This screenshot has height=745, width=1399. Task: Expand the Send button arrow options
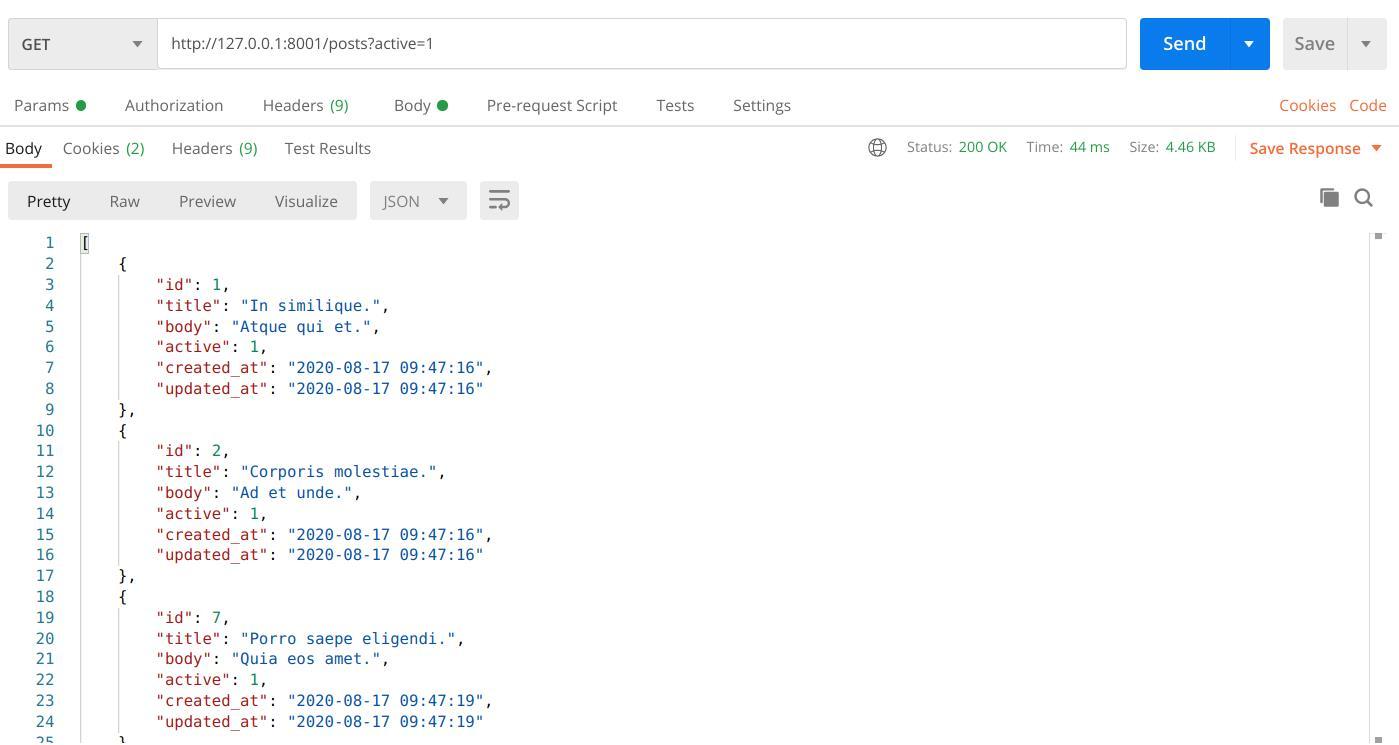pos(1249,44)
